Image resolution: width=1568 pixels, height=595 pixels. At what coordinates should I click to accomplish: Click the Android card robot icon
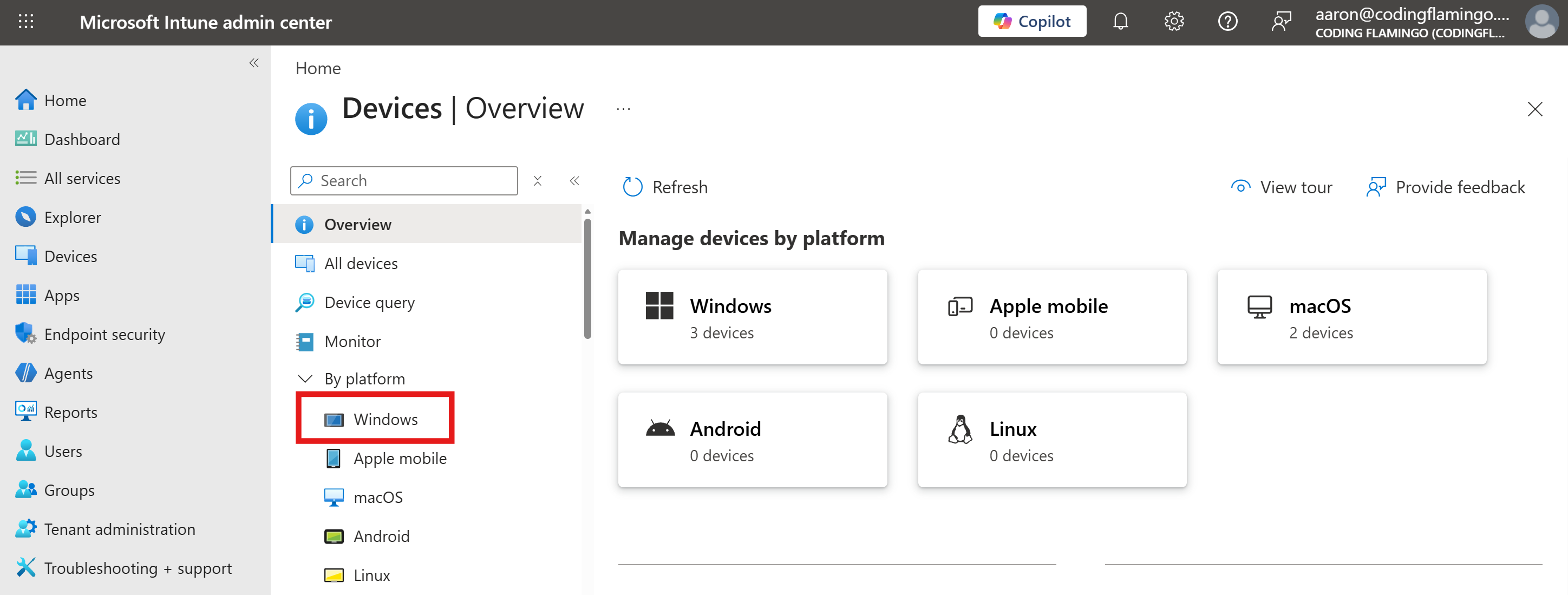point(660,428)
